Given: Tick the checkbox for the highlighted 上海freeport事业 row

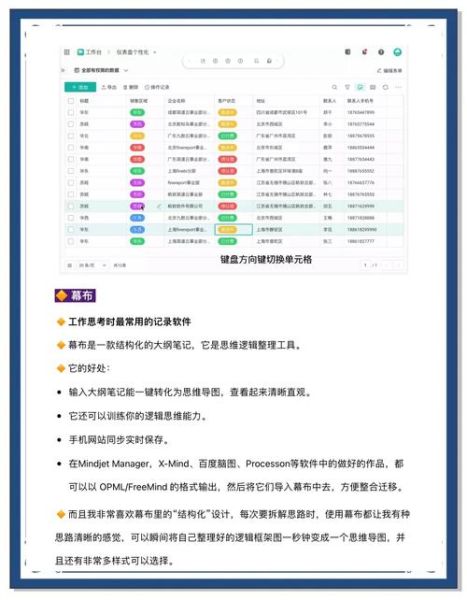Looking at the screenshot, I should click(x=71, y=229).
